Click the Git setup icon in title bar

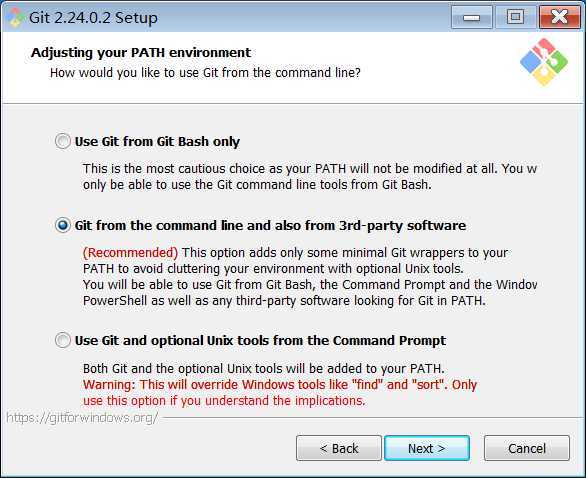click(15, 17)
